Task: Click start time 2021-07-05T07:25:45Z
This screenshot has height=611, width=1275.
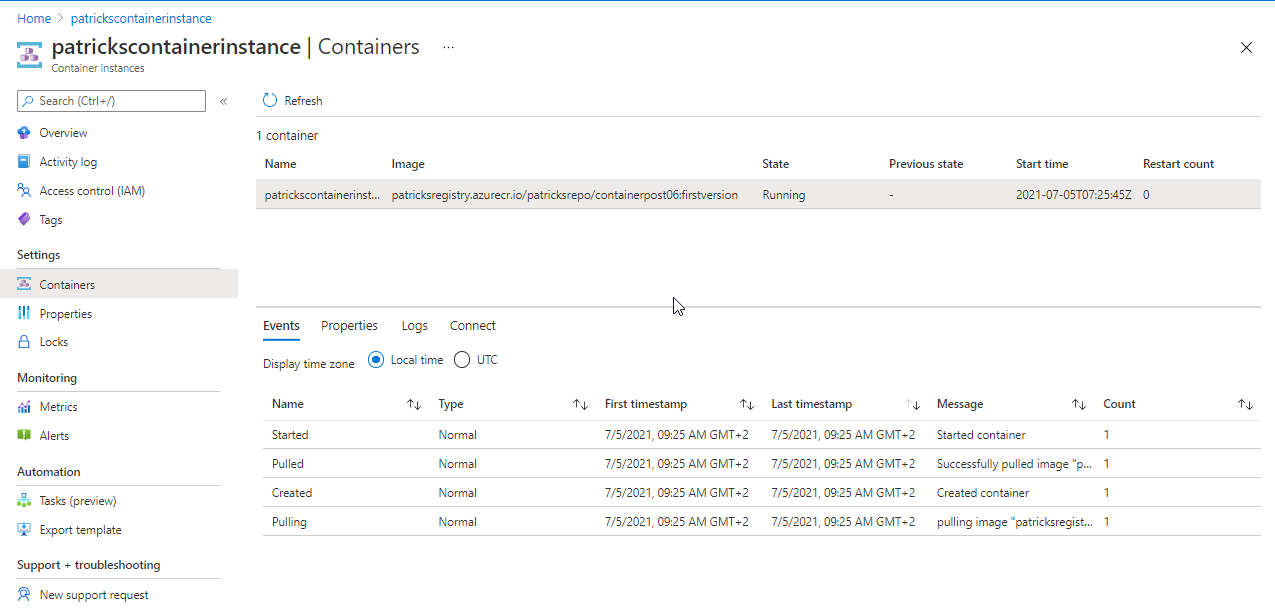Action: 1074,195
